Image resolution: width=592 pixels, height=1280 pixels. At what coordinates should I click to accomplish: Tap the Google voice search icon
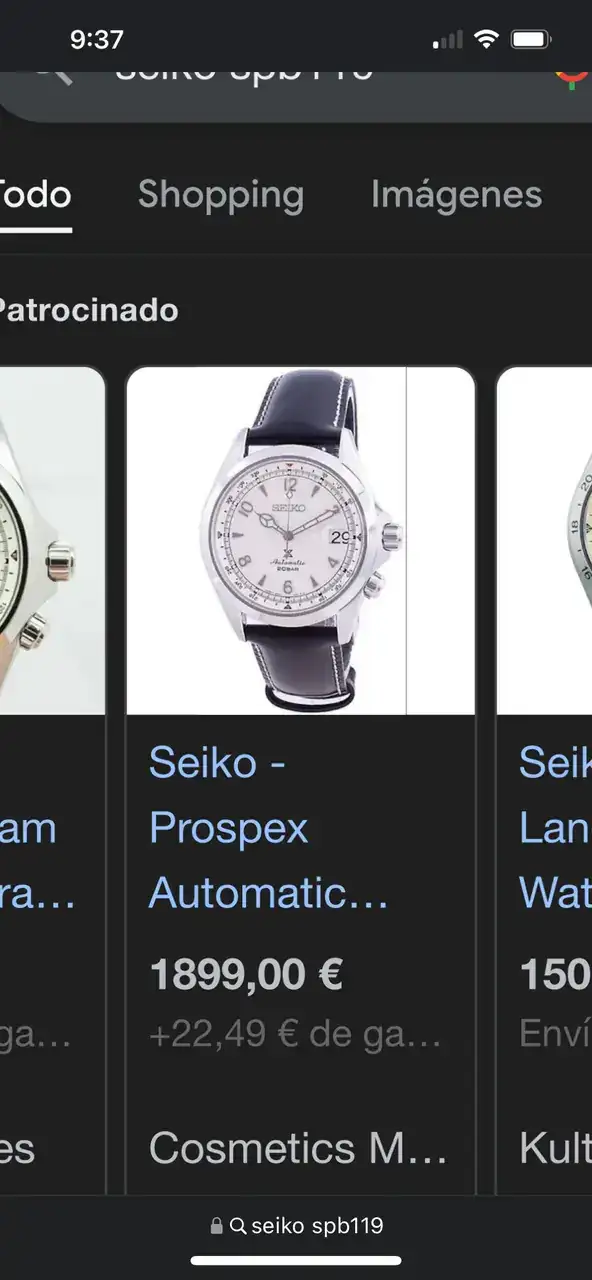(x=575, y=78)
